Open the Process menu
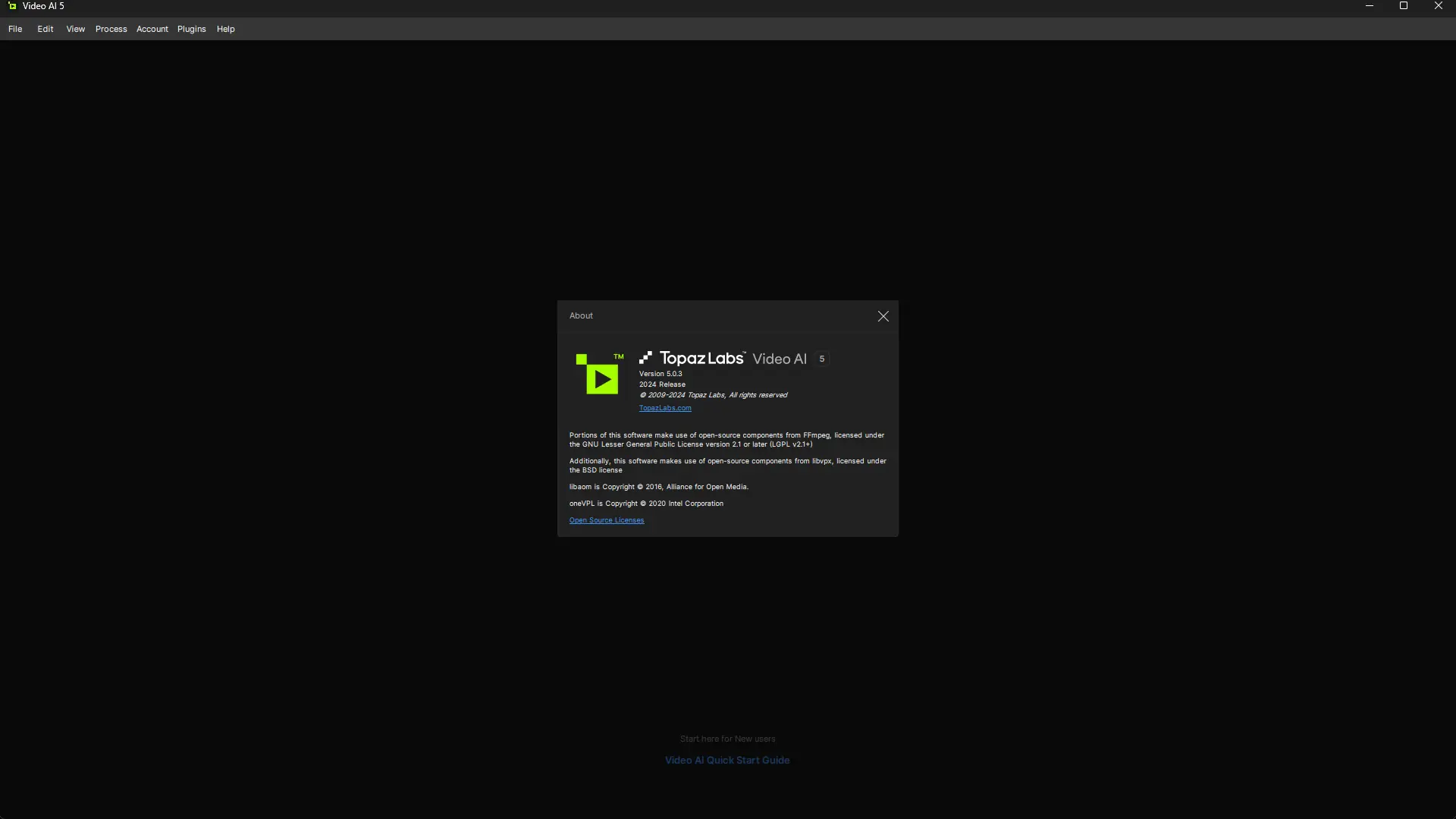Screen dimensions: 1456x819 (111, 29)
